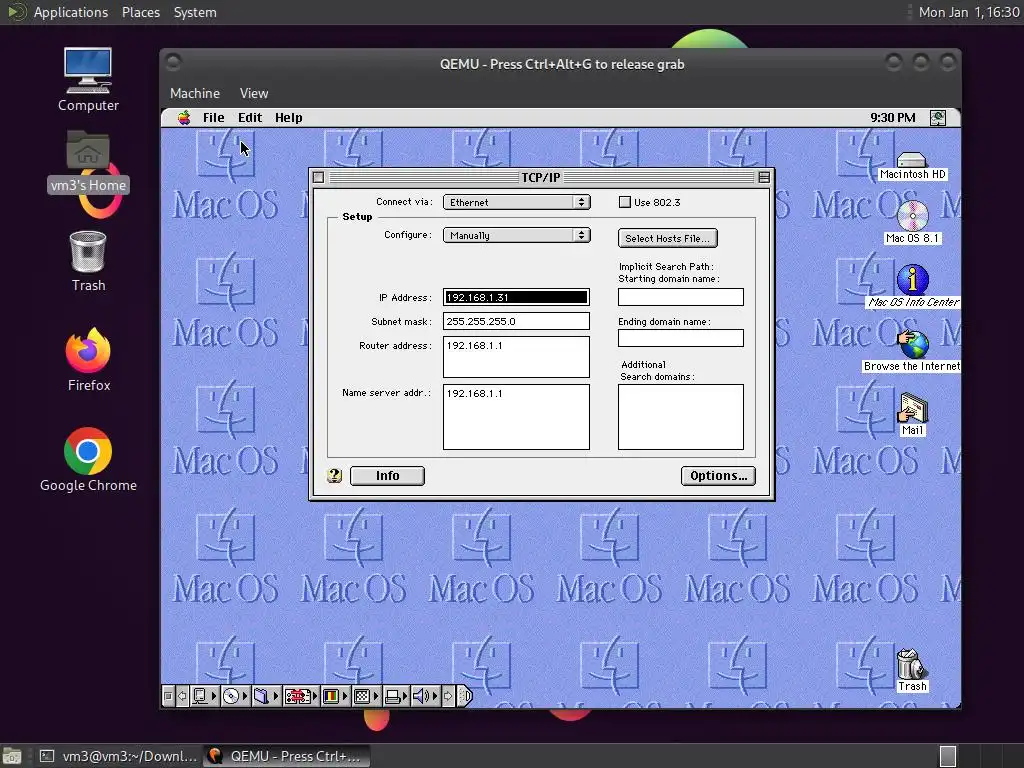Click the Additional Search domains box
1024x768 pixels.
point(680,417)
